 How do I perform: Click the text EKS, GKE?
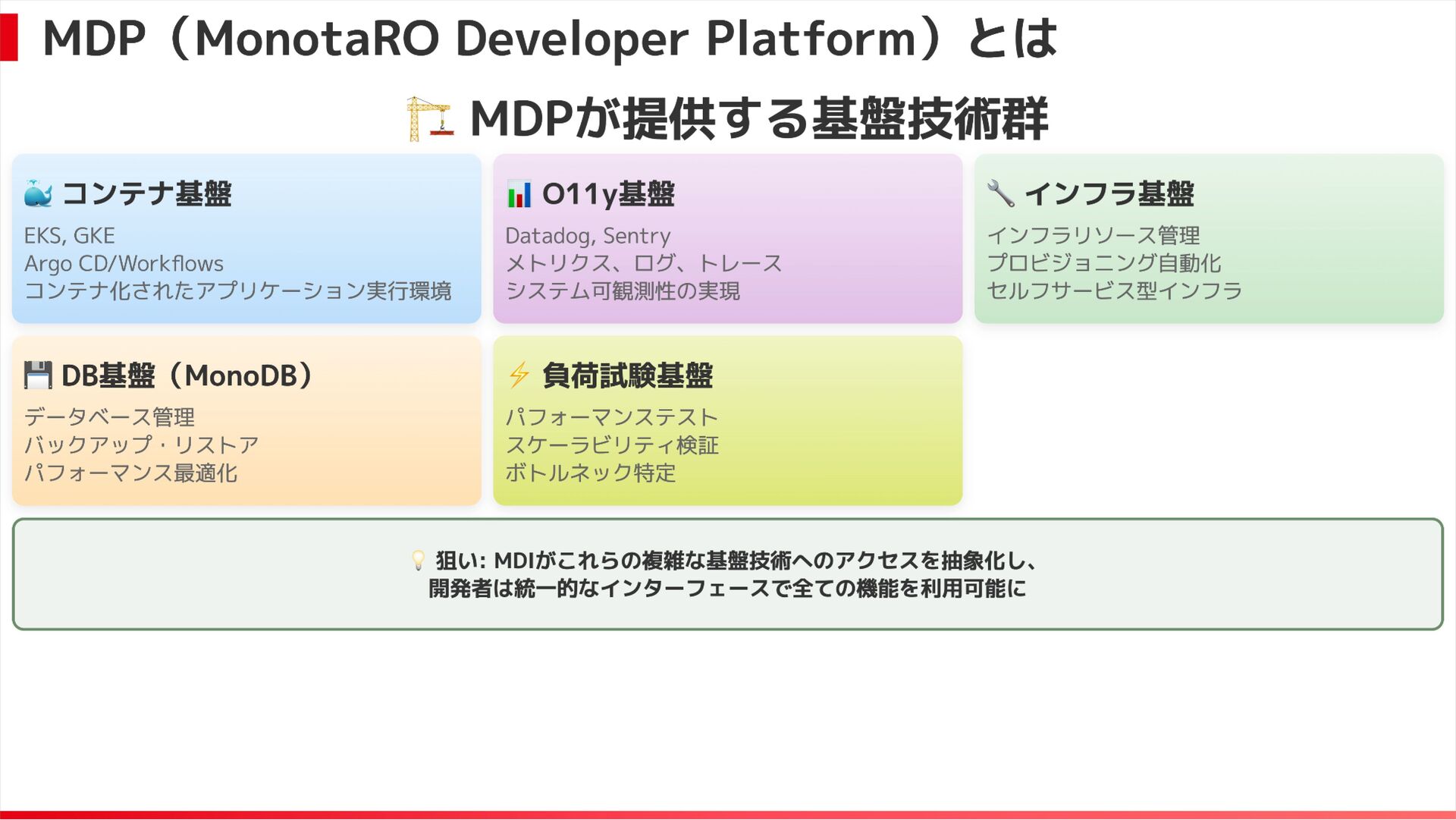[x=70, y=236]
